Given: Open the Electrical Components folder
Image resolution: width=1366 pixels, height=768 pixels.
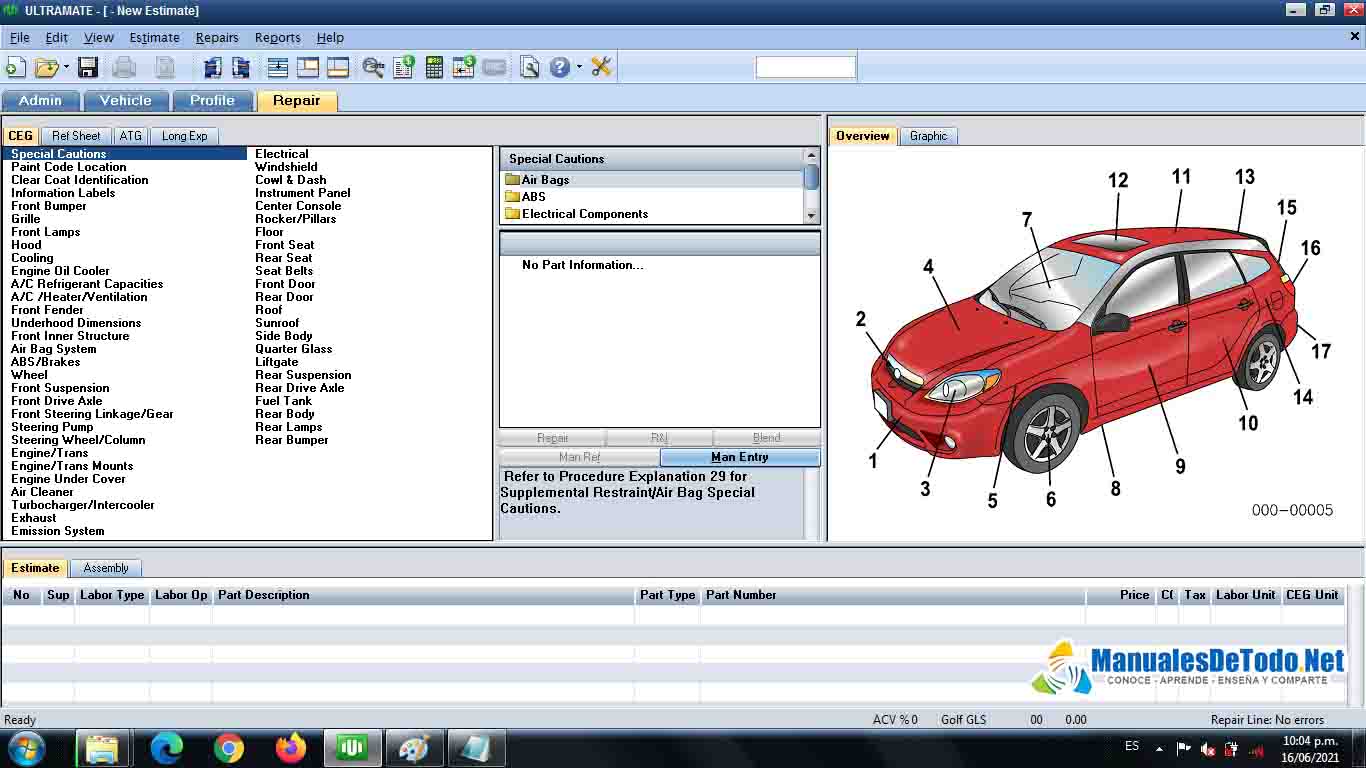Looking at the screenshot, I should point(576,214).
